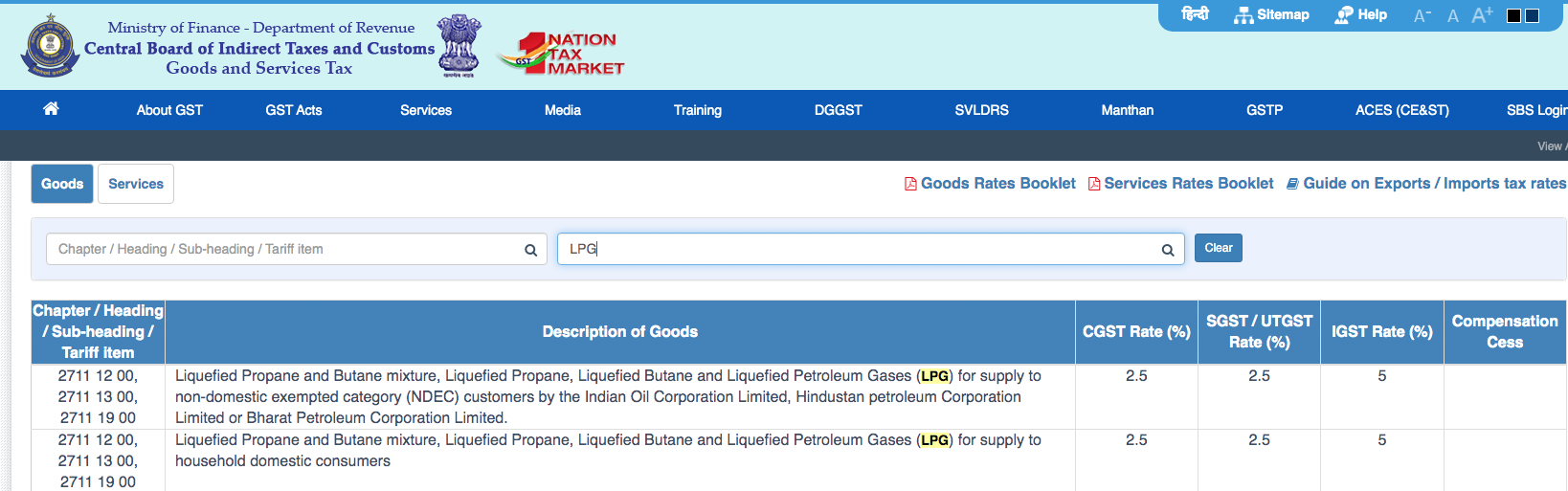Click Description of Goods column header

[x=620, y=332]
